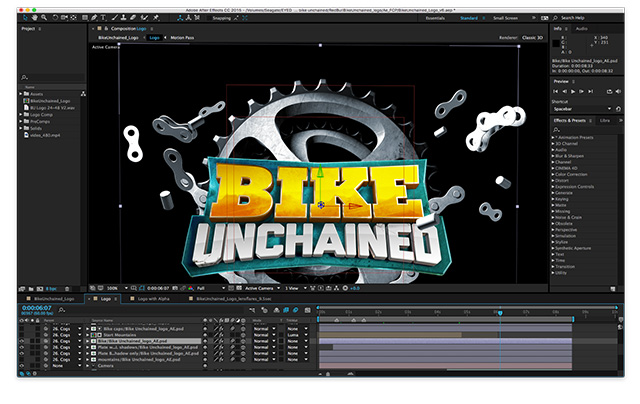Select the Type tool
640x404 pixels.
pyautogui.click(x=102, y=18)
